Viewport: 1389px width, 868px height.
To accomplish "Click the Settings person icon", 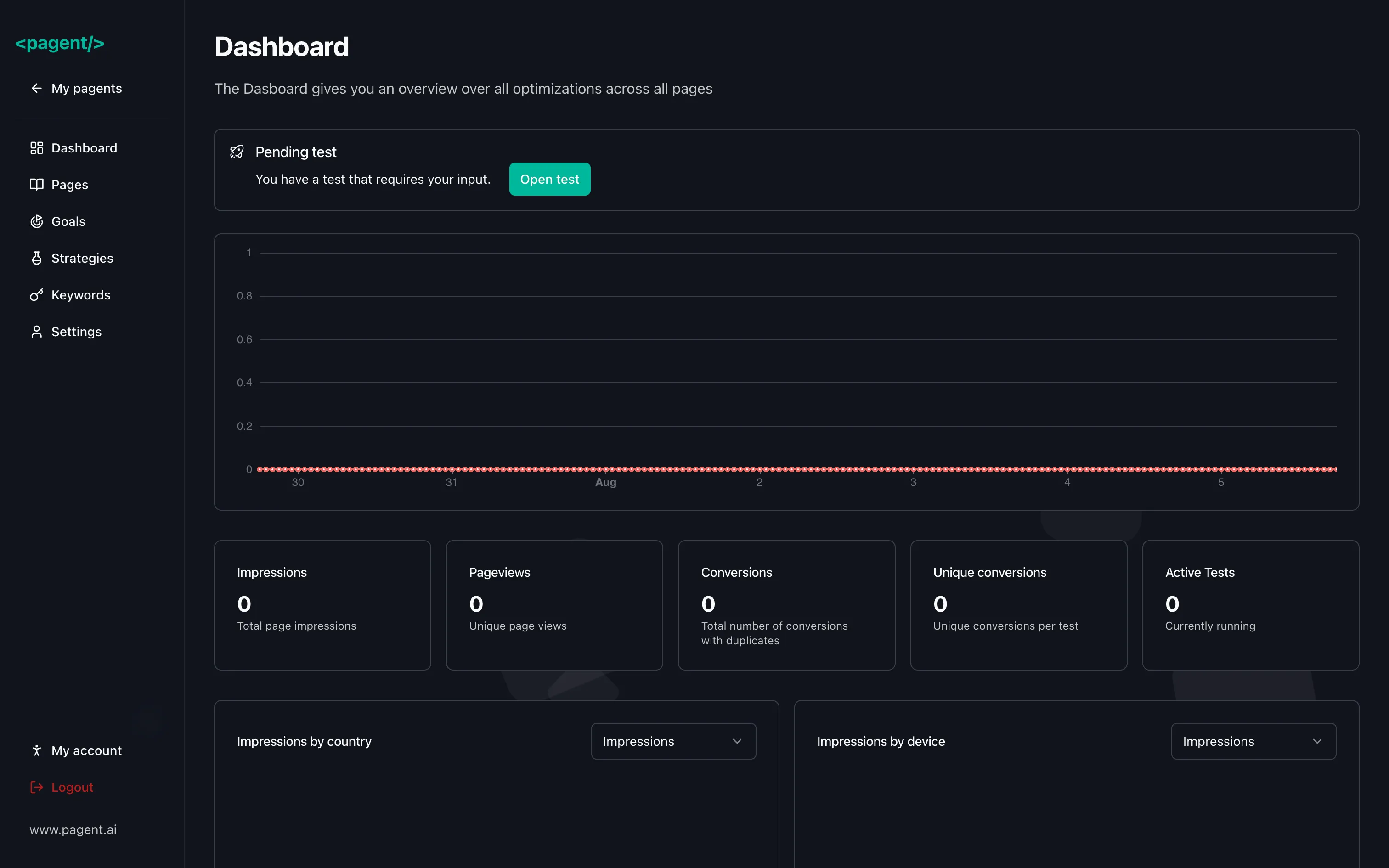I will (x=37, y=332).
